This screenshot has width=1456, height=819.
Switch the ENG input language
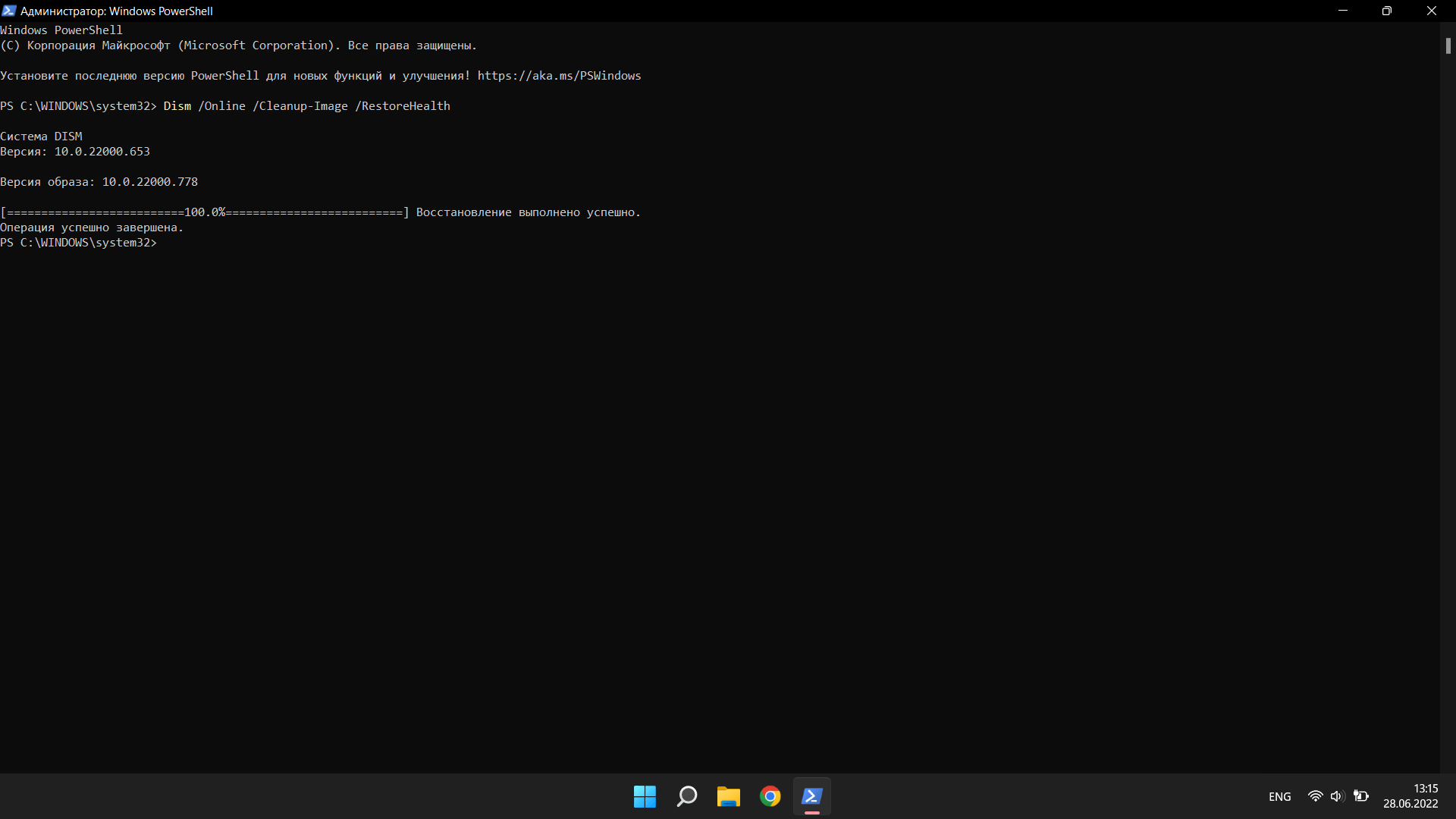[1279, 796]
